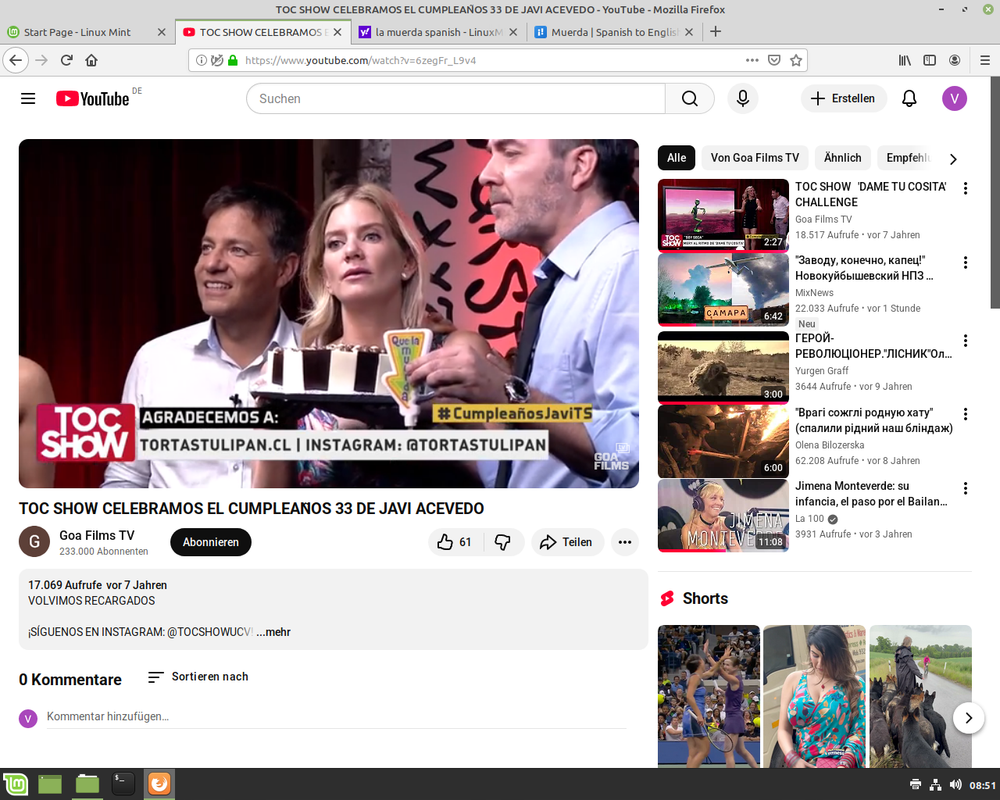Switch to Muerda Spanish to English tab
The height and width of the screenshot is (800, 1000).
coord(613,32)
